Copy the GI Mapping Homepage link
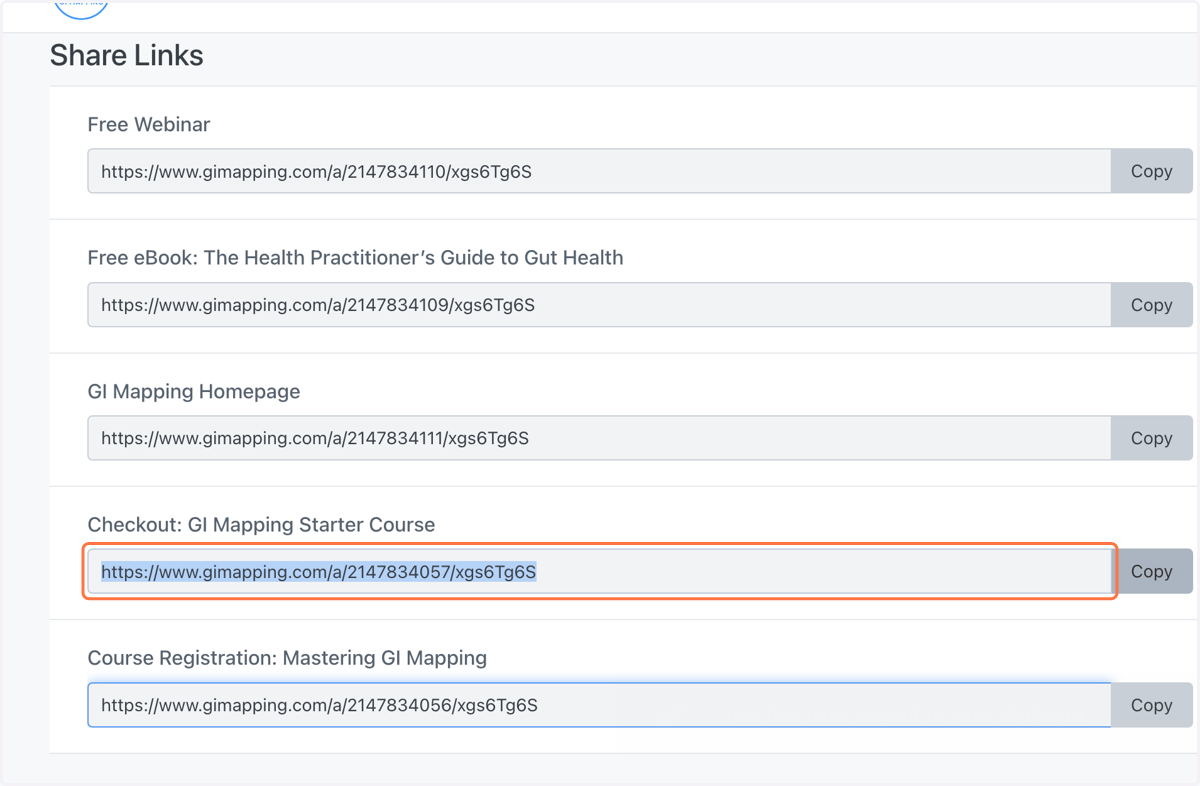This screenshot has width=1200, height=786. (1152, 438)
